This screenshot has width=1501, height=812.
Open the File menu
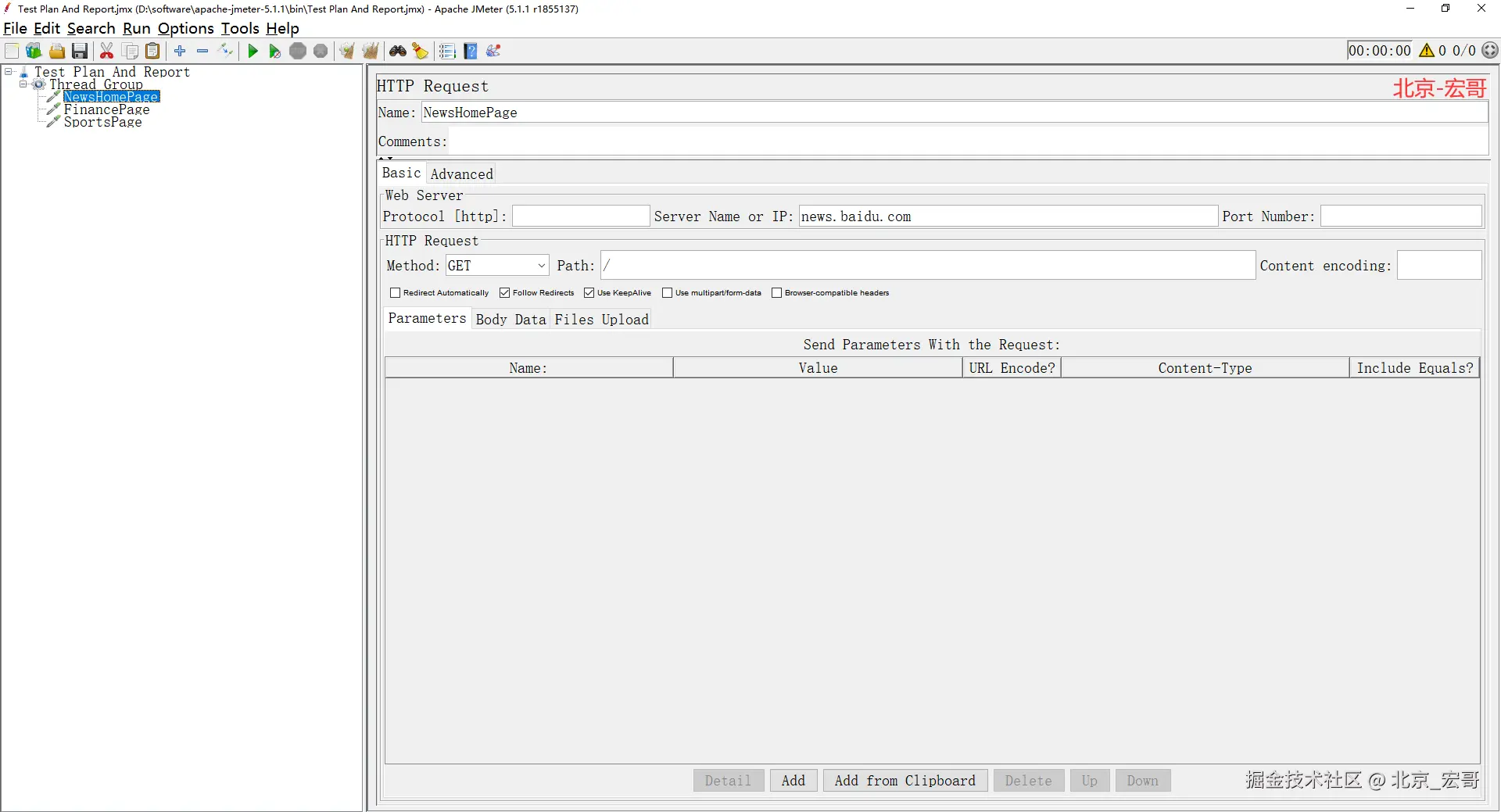click(x=15, y=28)
